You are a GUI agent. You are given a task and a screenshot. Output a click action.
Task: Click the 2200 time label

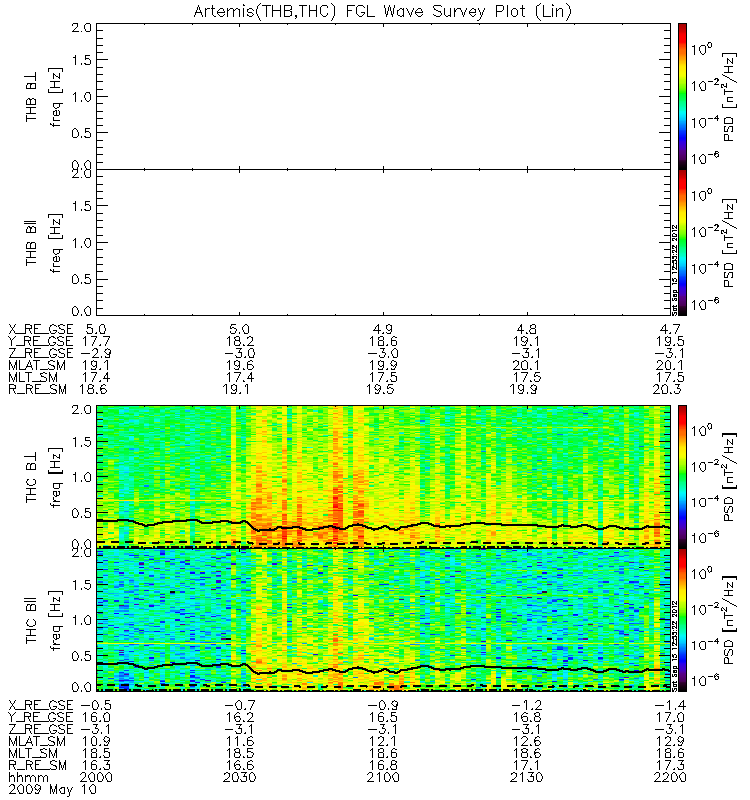tap(670, 778)
